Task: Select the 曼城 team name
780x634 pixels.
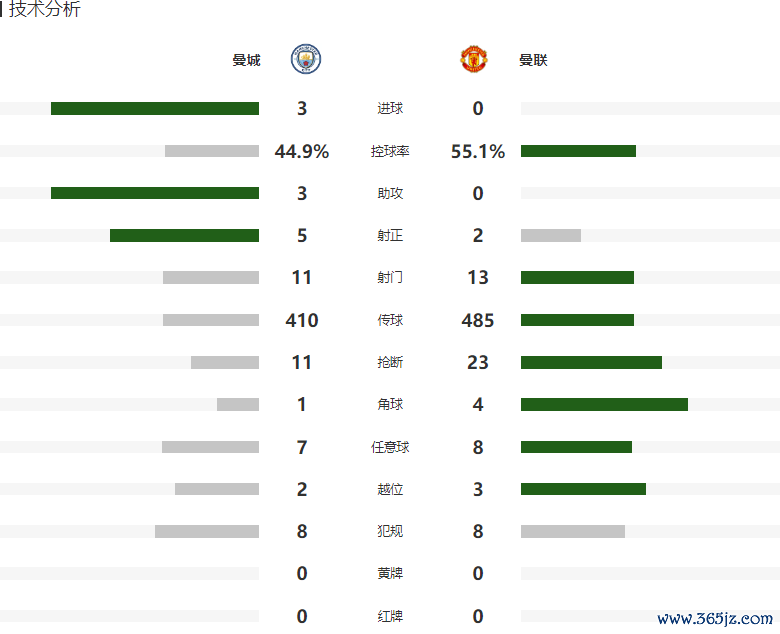Action: (246, 60)
